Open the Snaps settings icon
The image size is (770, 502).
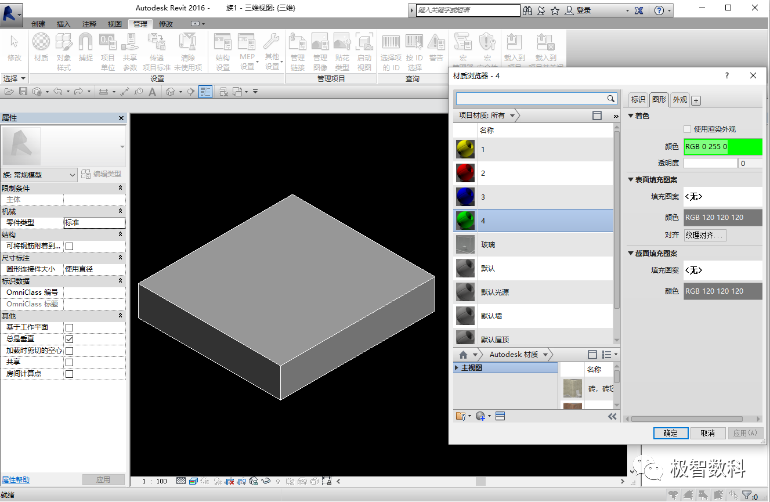[x=85, y=43]
